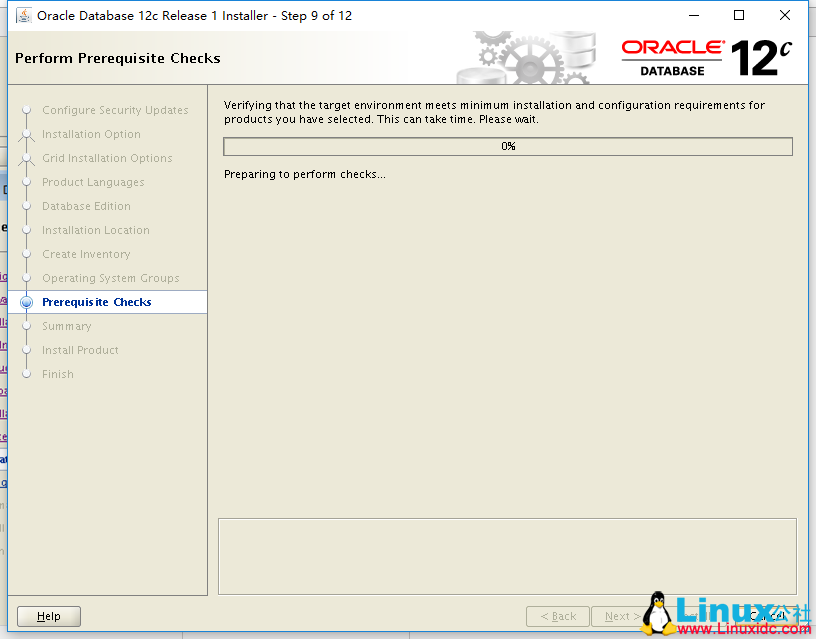Select the Product Languages step
The height and width of the screenshot is (639, 816).
pos(96,182)
